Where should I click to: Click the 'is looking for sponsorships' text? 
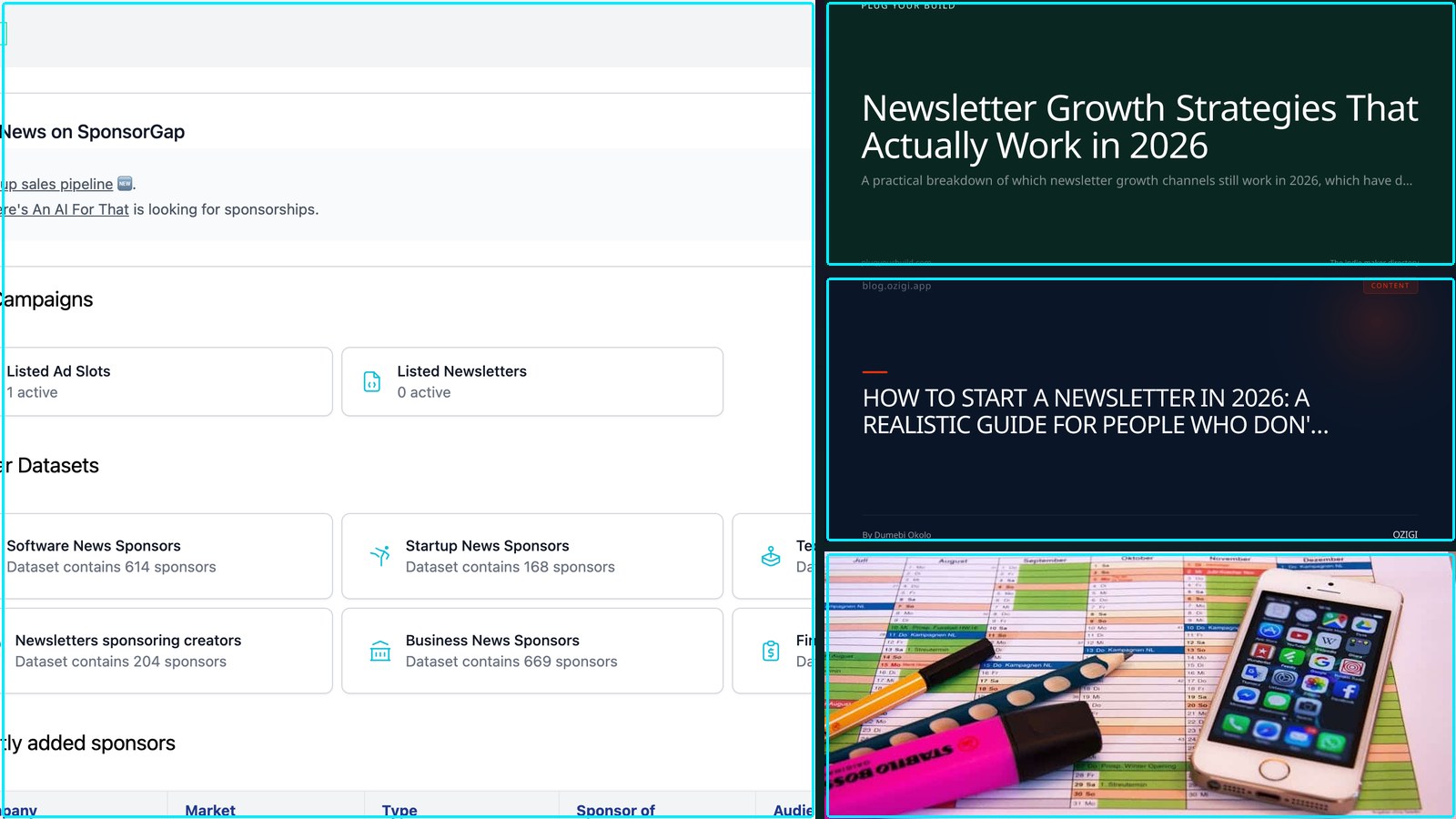226,209
